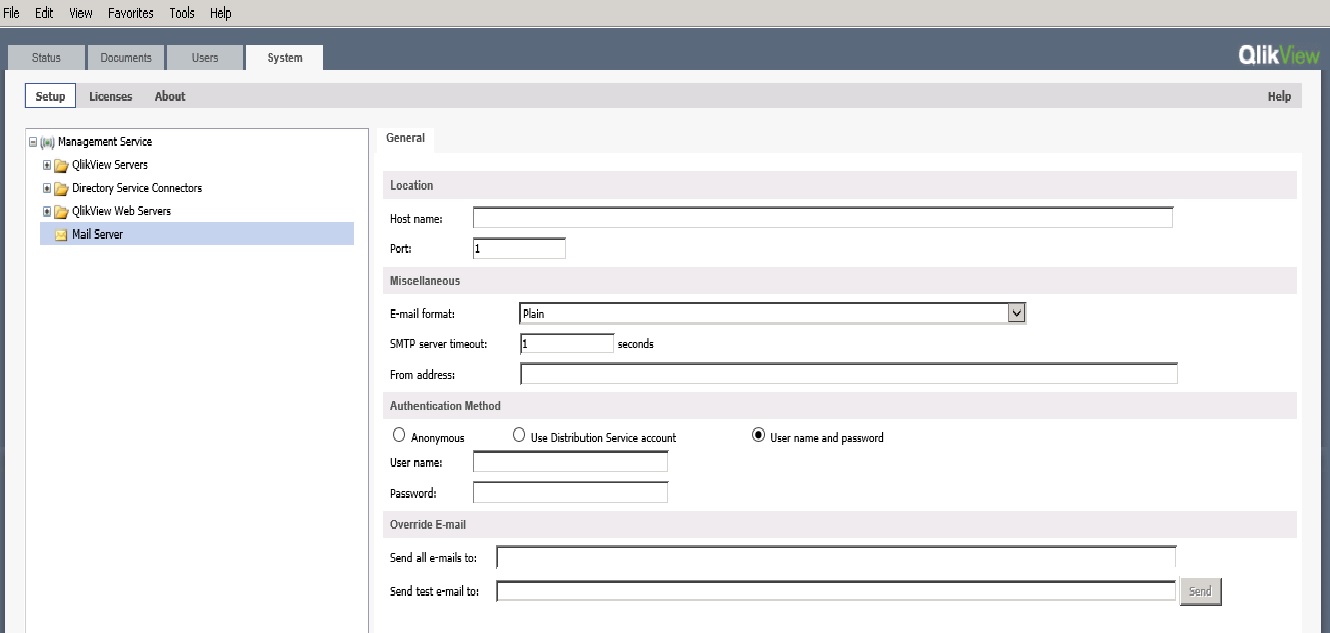Click the Authentication Method section header

click(840, 406)
